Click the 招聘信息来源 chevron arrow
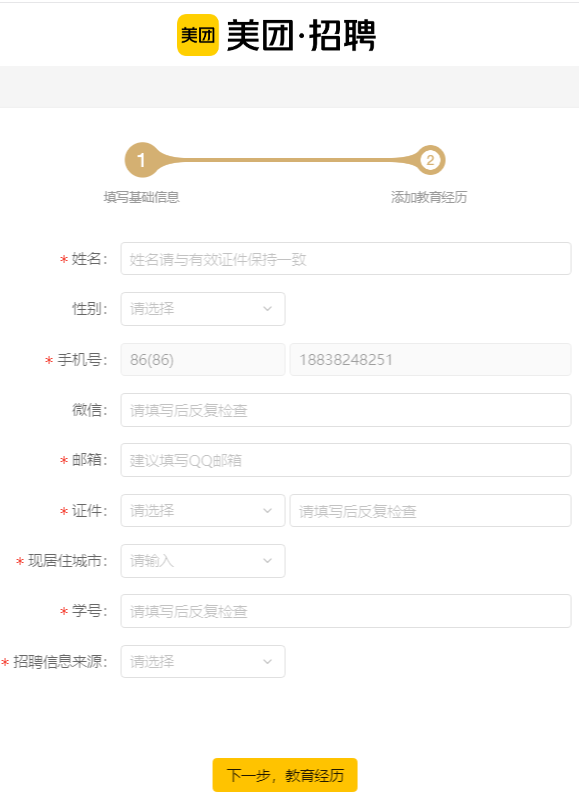 click(267, 662)
